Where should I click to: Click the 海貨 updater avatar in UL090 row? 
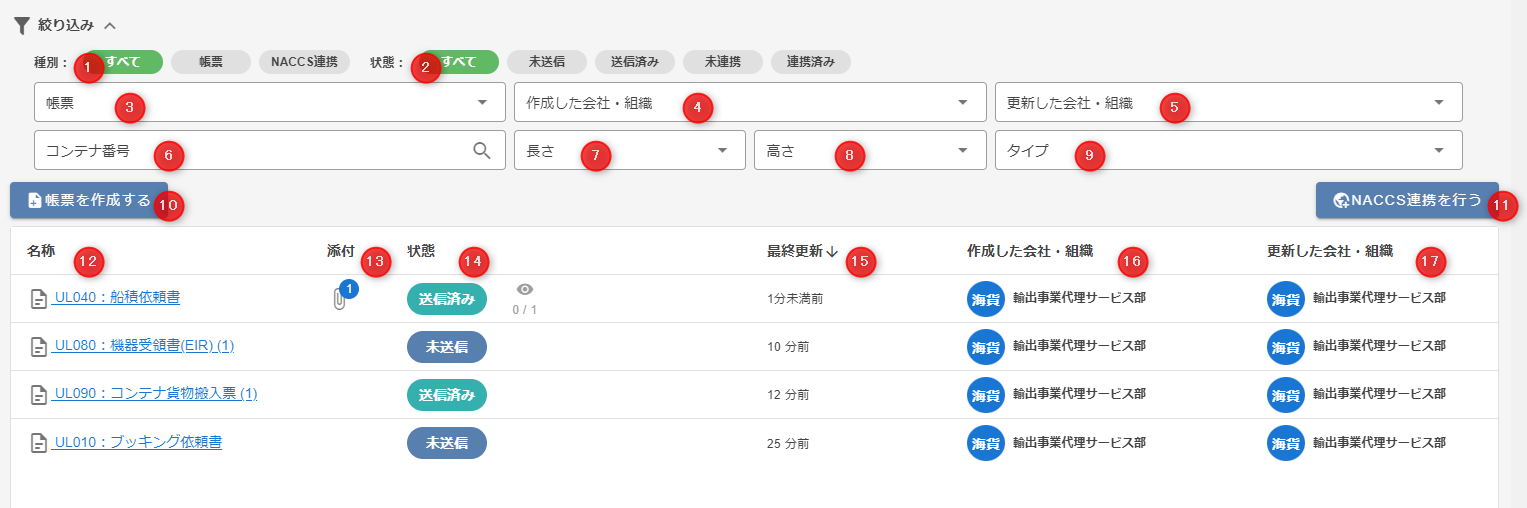1285,395
